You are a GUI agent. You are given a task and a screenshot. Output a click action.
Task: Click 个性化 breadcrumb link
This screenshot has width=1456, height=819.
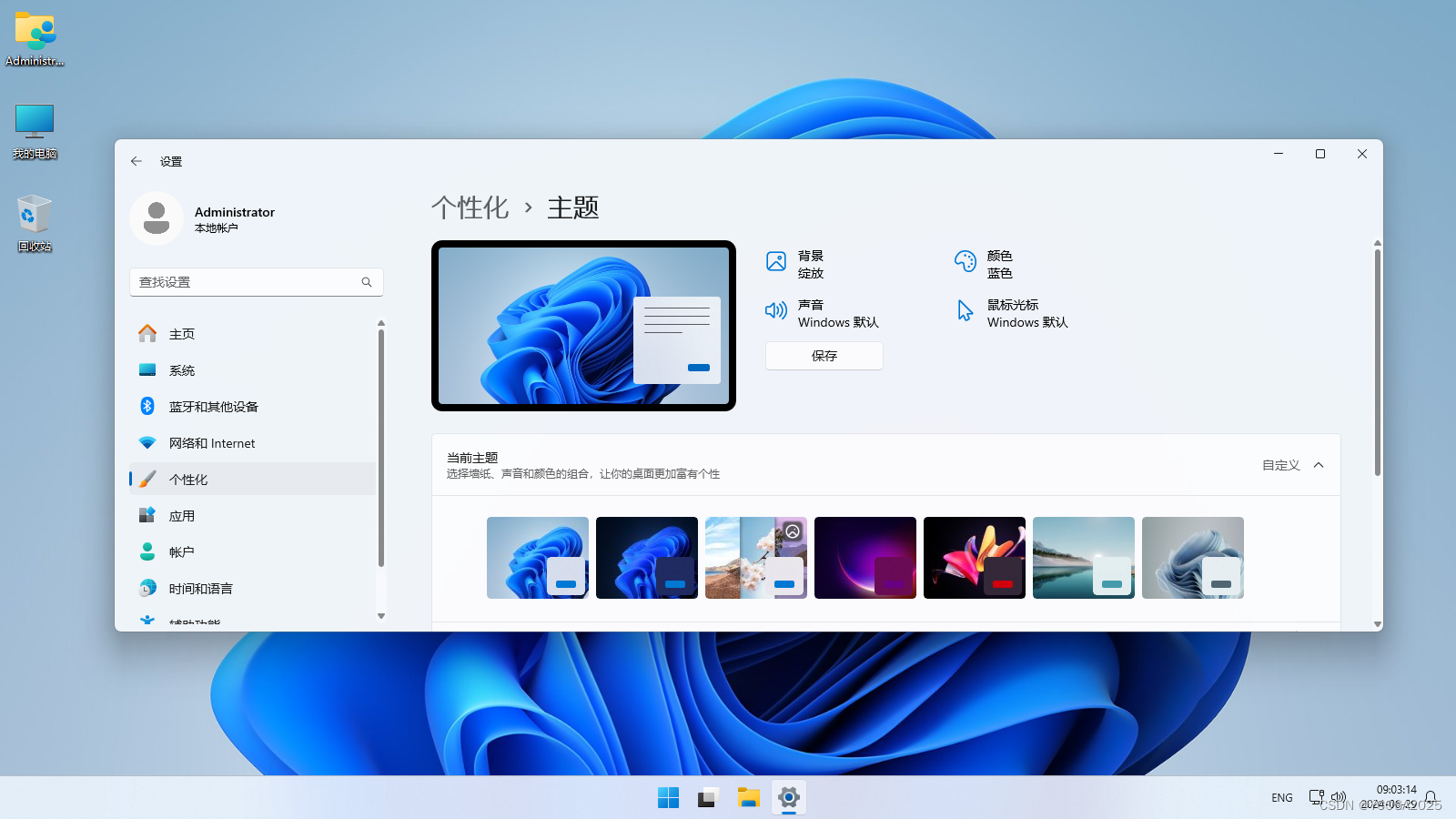pos(470,207)
